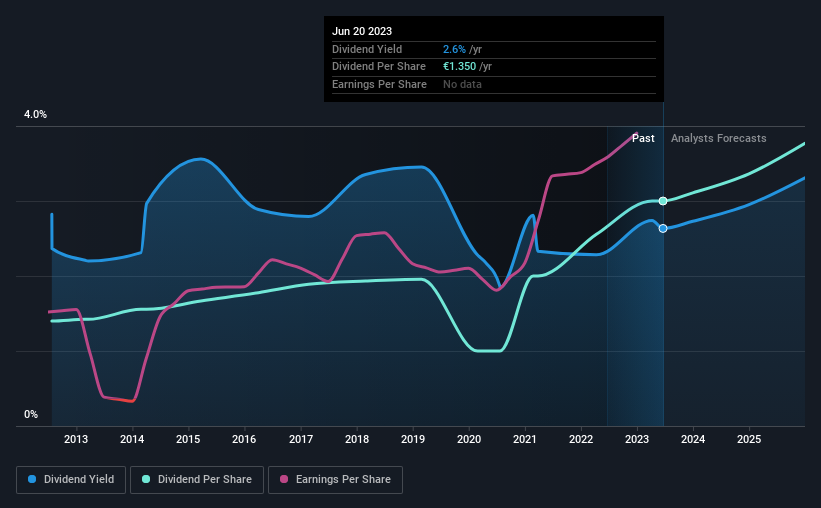This screenshot has width=821, height=508.
Task: Click the teal Dividend Per Share legend dot
Action: click(x=146, y=479)
